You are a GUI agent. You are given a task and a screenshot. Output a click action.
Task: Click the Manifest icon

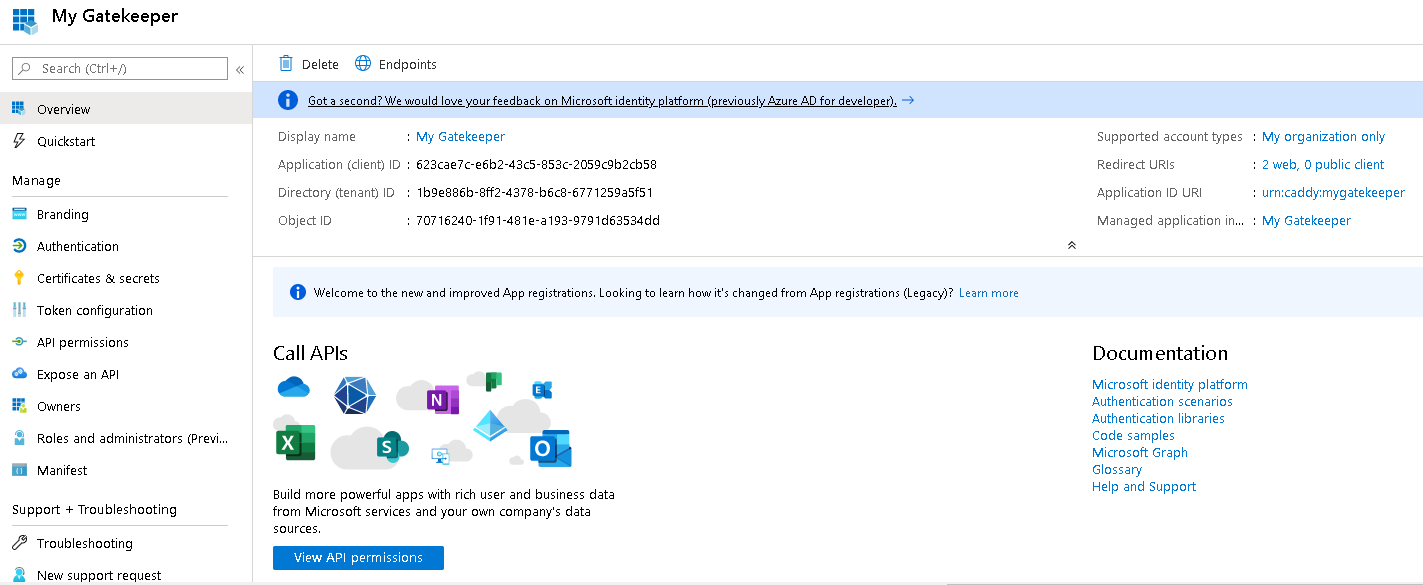[x=18, y=470]
